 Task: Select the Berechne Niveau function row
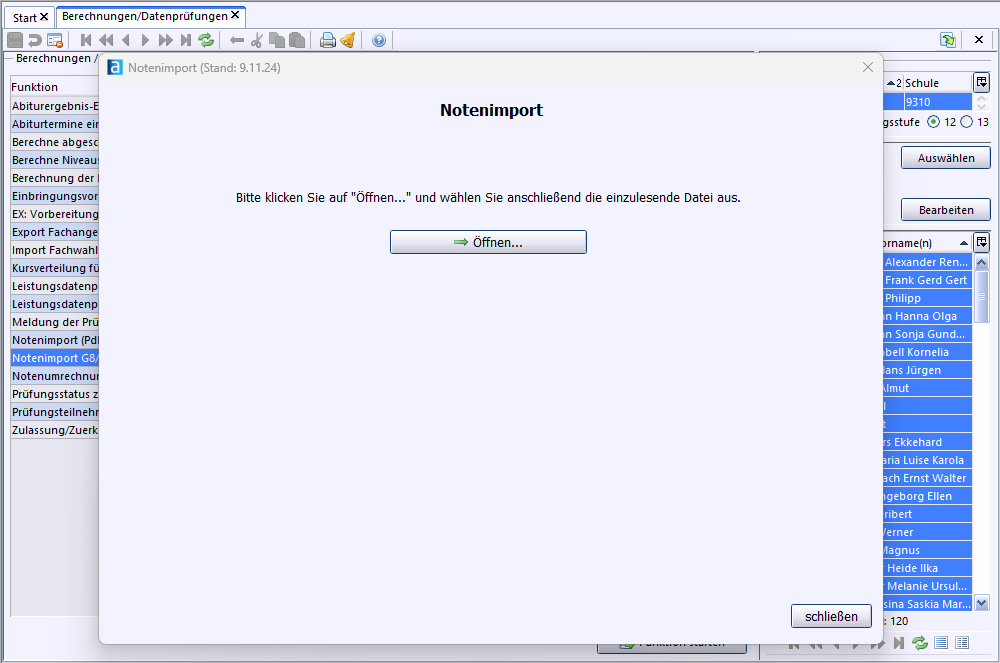pos(55,160)
